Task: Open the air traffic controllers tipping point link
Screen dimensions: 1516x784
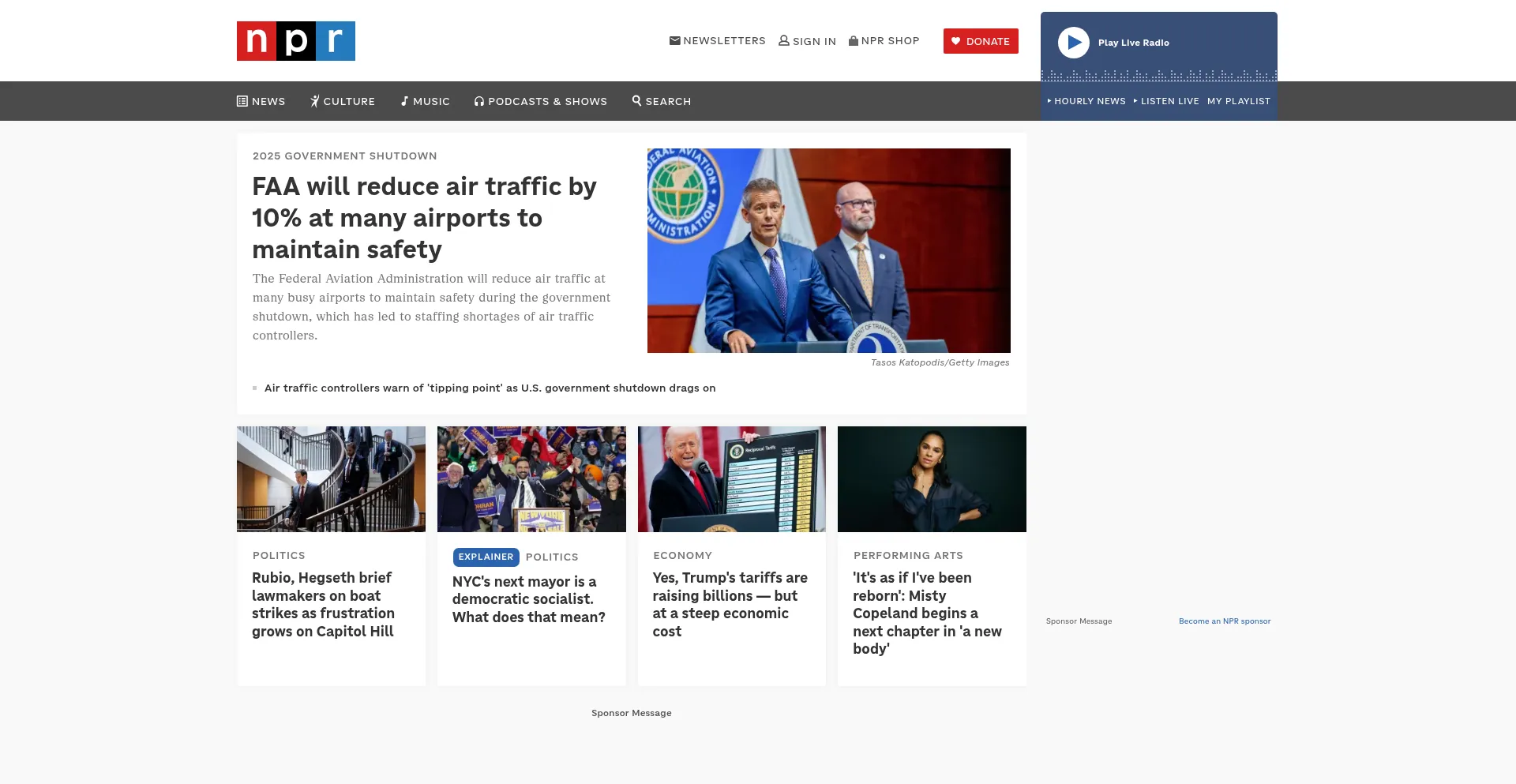Action: click(490, 388)
